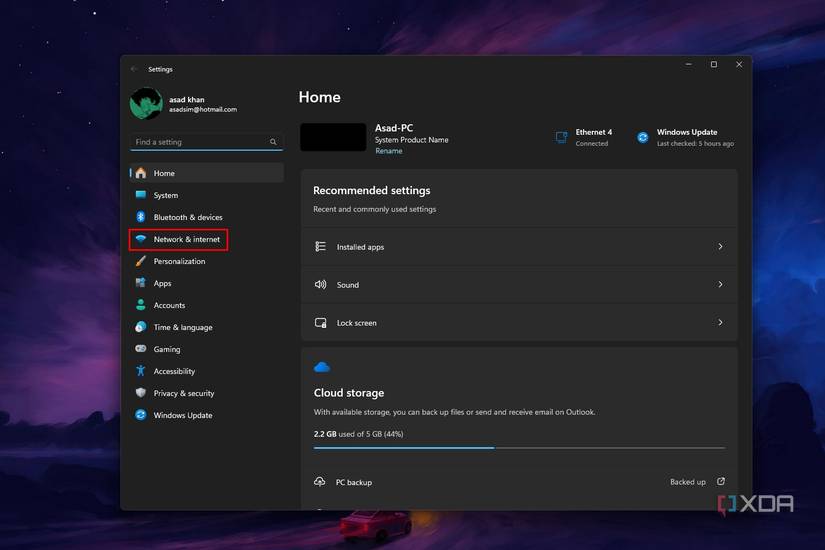
Task: Click the asad khan profile avatar
Action: point(146,104)
